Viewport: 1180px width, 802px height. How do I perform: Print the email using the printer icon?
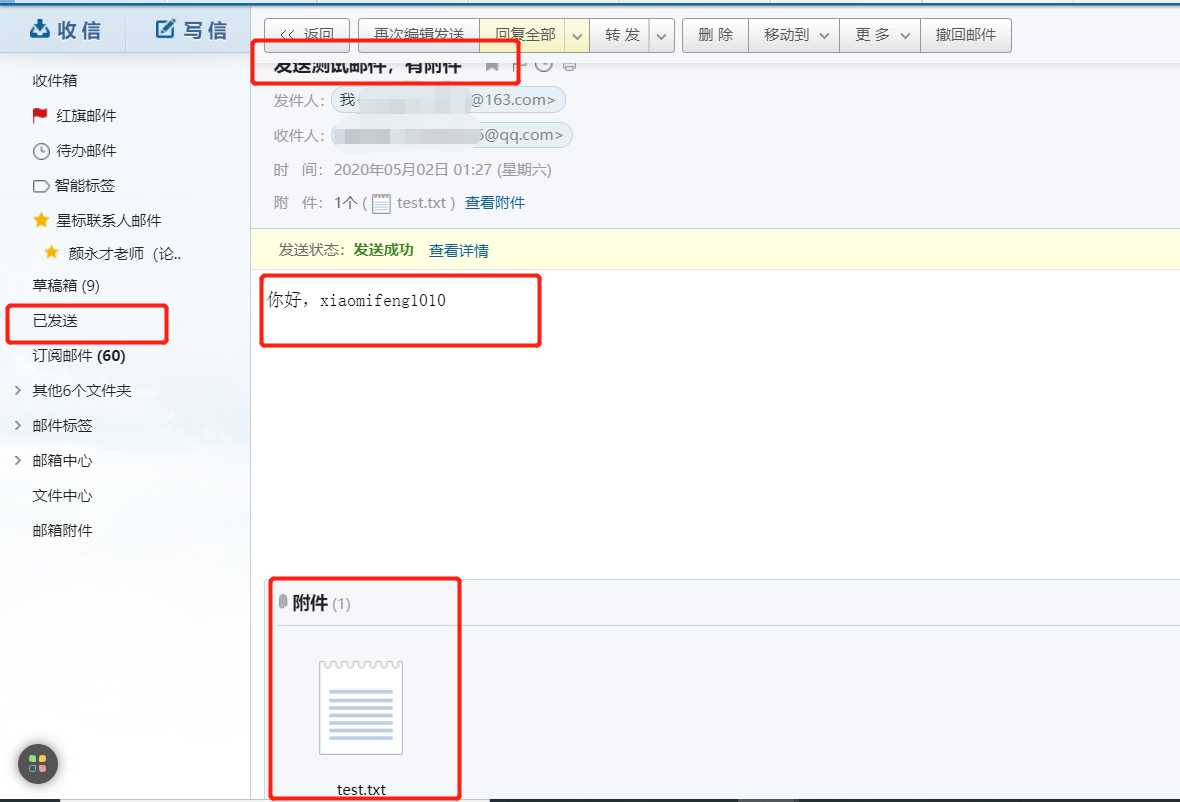click(570, 67)
